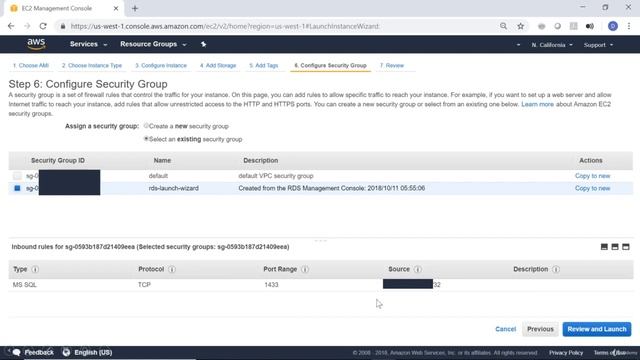Reload the page with the refresh icon
640x360 pixels.
click(43, 26)
